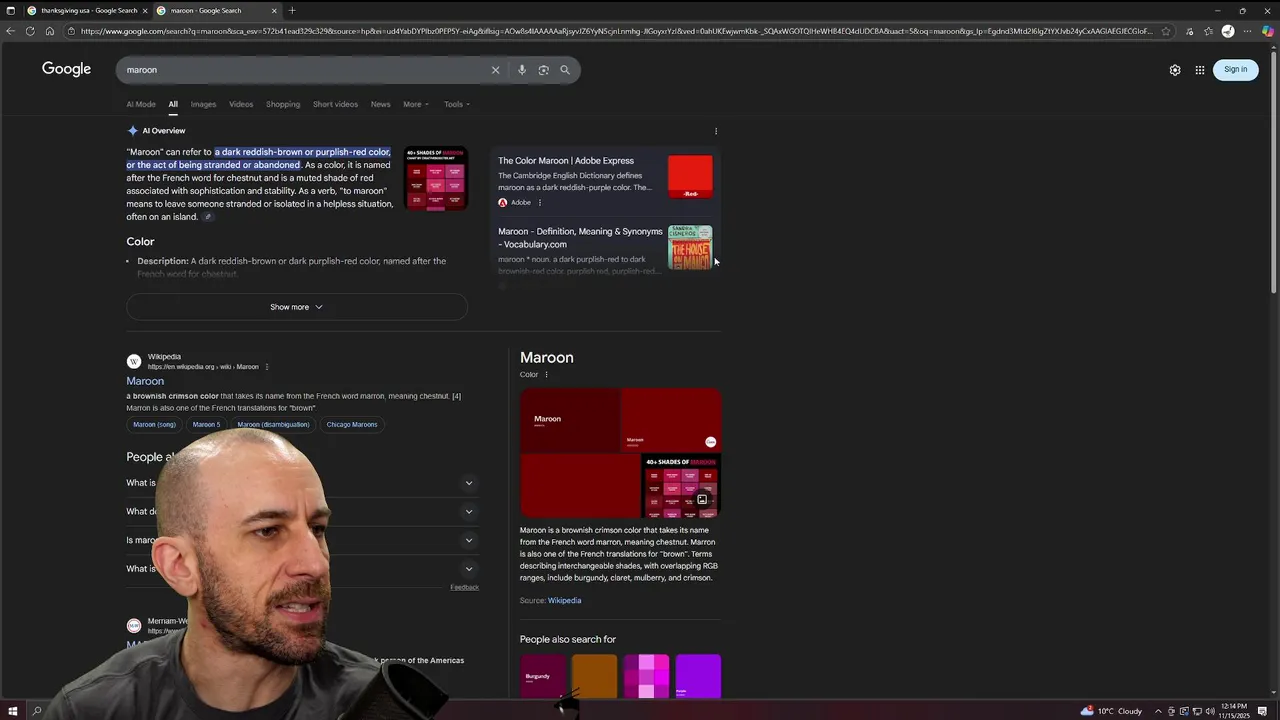Click the dark maroon swatch labeled 'Maroon'
This screenshot has height=720, width=1280.
pos(570,420)
